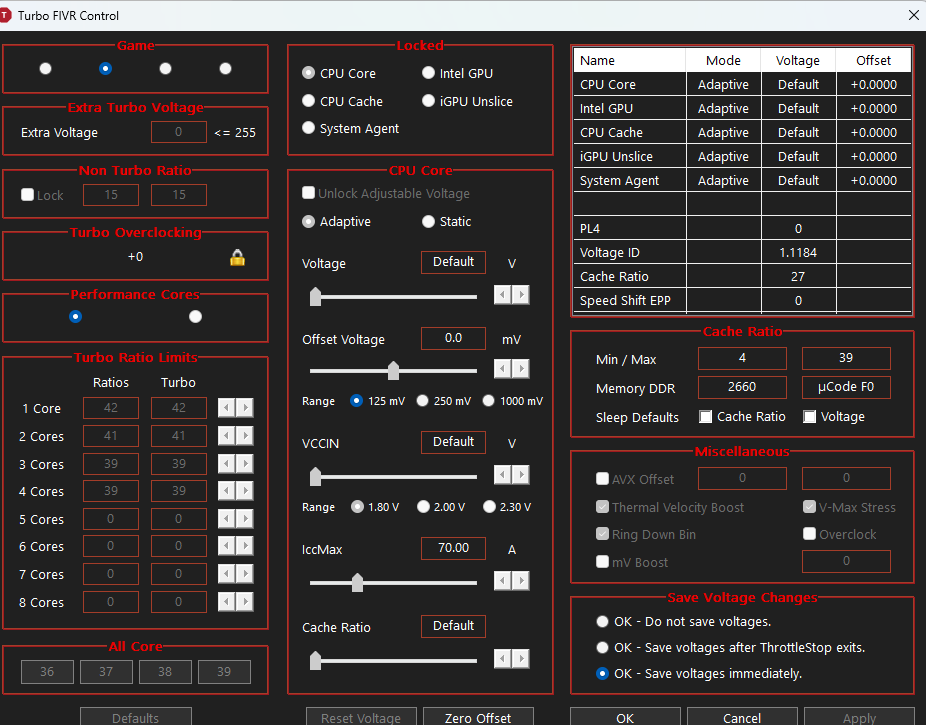The image size is (926, 725).
Task: Decrease the 3 Cores turbo ratio arrow
Action: tap(227, 463)
